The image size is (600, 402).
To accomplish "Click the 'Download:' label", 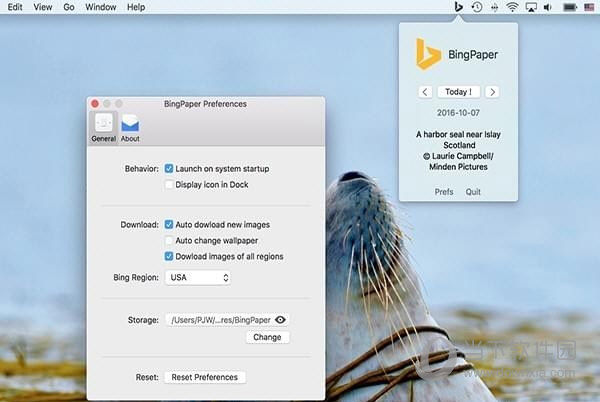I will tap(140, 225).
